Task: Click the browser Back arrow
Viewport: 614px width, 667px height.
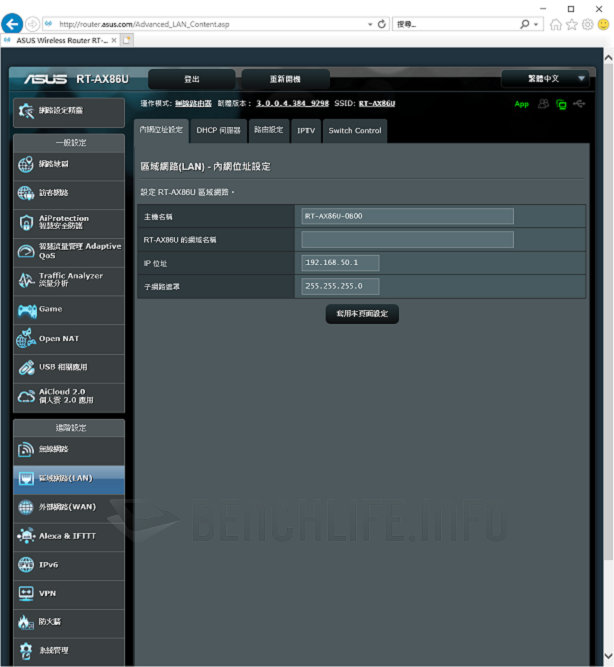Action: coord(12,24)
